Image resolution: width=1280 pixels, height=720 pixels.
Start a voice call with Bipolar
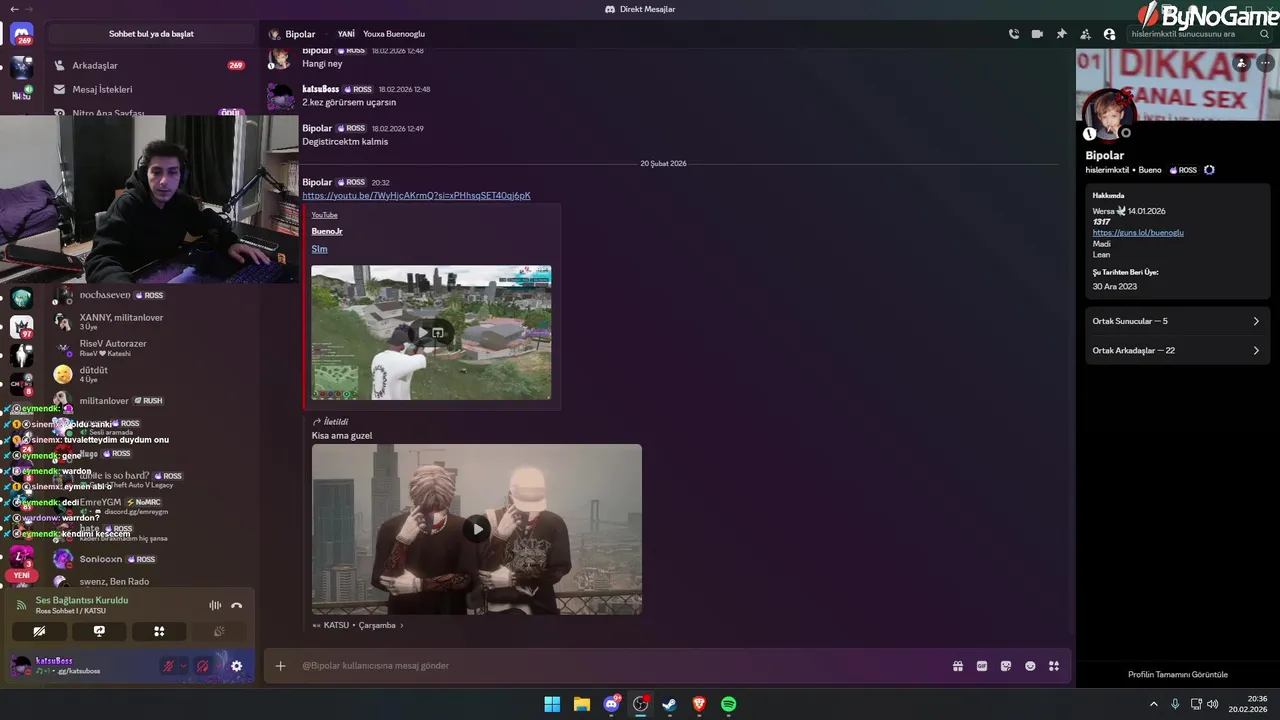(1014, 34)
